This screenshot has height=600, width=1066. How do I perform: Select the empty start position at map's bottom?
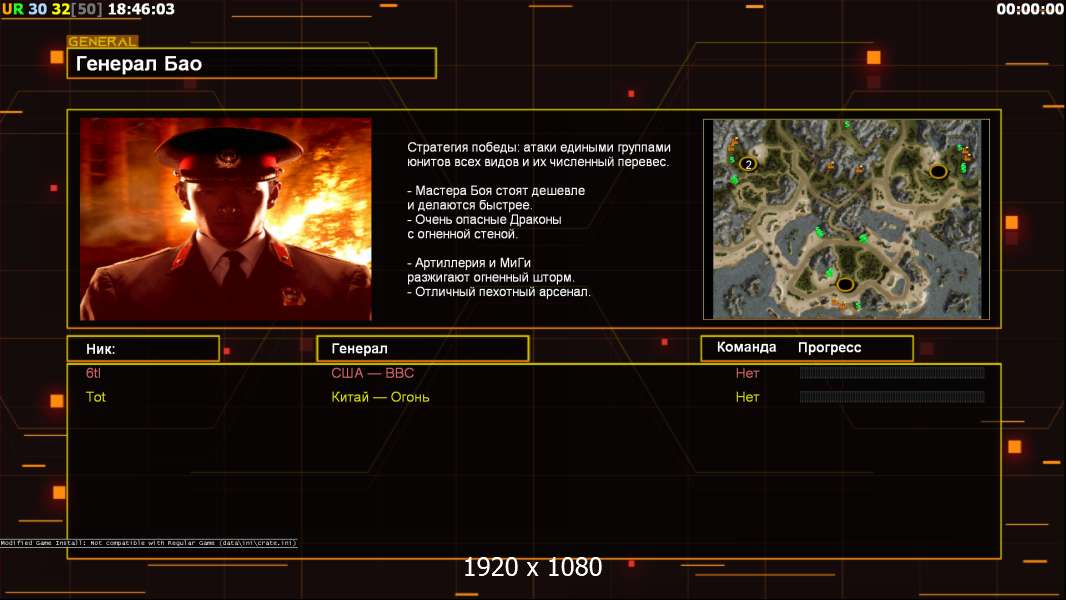(x=845, y=284)
